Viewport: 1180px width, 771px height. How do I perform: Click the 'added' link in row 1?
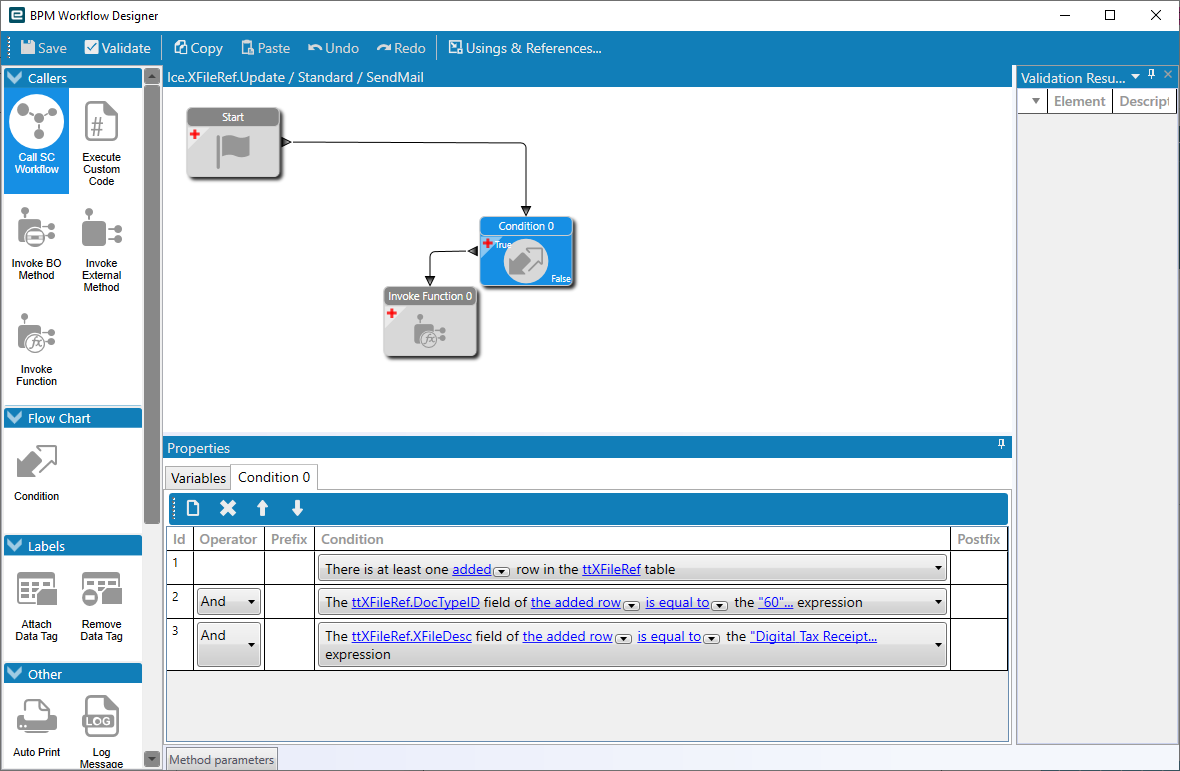click(x=472, y=569)
